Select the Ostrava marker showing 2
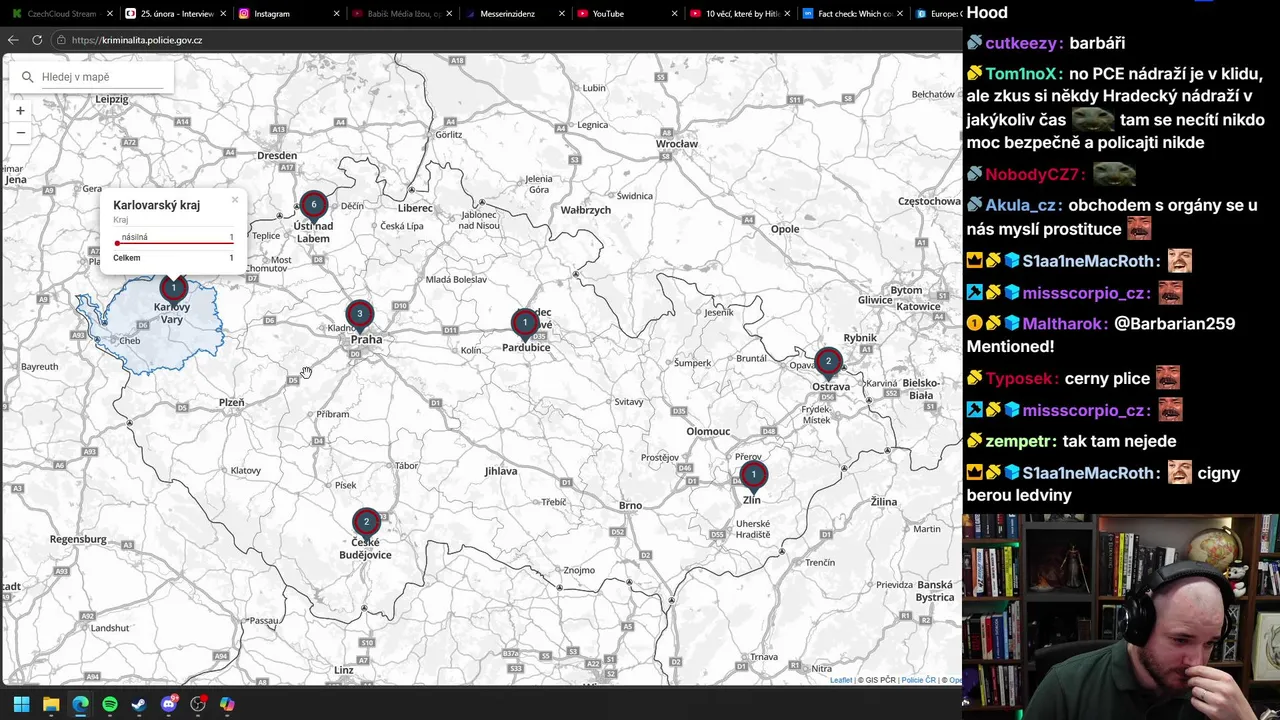 (x=828, y=362)
